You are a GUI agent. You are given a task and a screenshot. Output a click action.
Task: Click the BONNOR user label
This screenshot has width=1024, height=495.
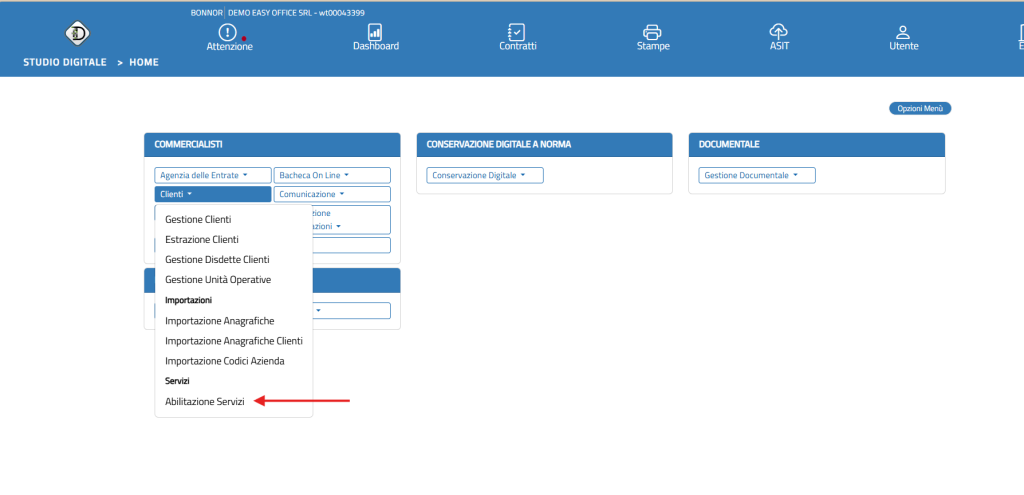206,12
